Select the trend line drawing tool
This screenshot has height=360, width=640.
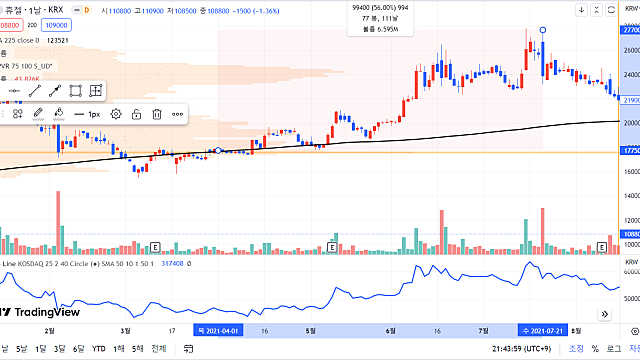click(35, 91)
